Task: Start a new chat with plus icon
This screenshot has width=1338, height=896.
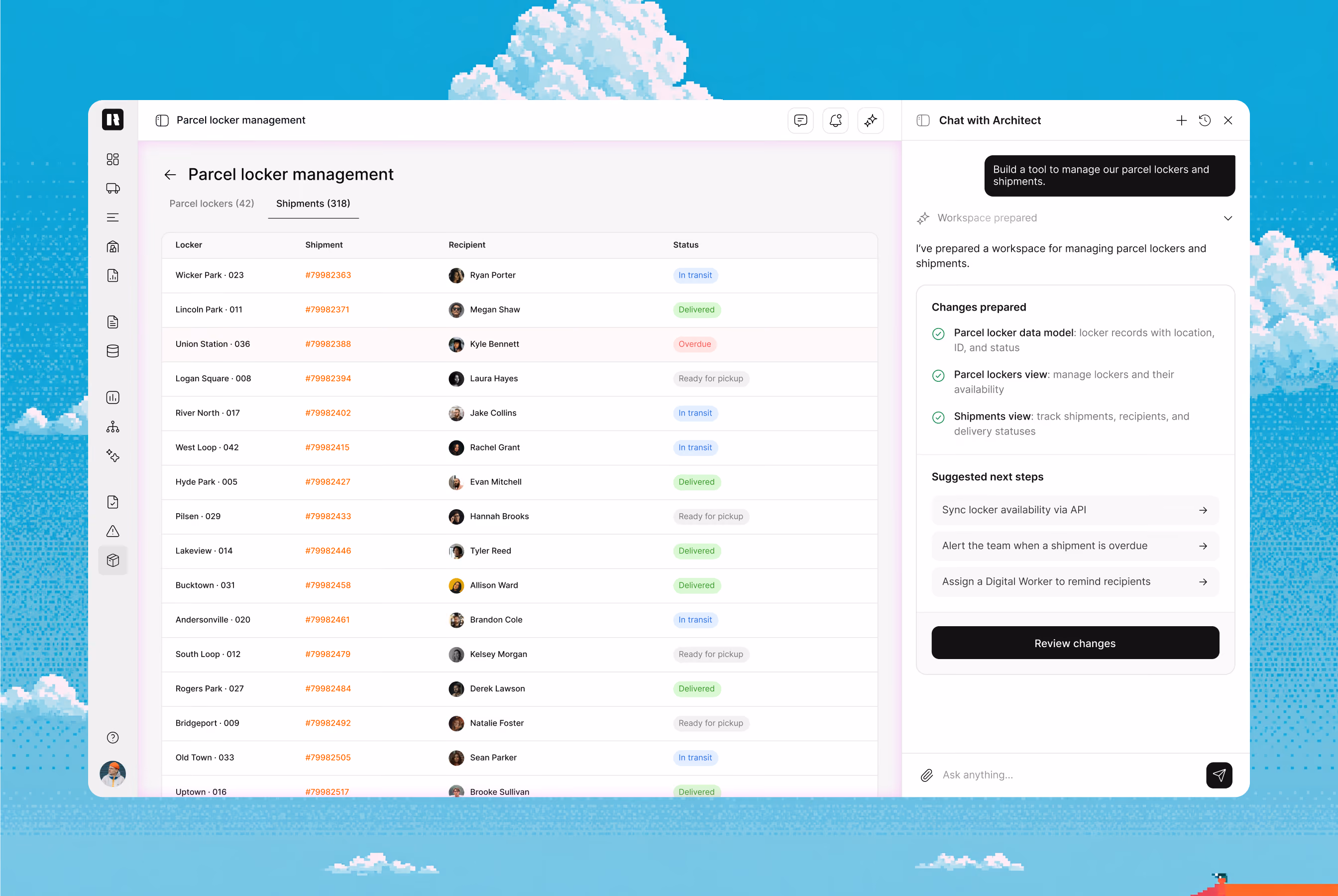Action: pos(1181,120)
